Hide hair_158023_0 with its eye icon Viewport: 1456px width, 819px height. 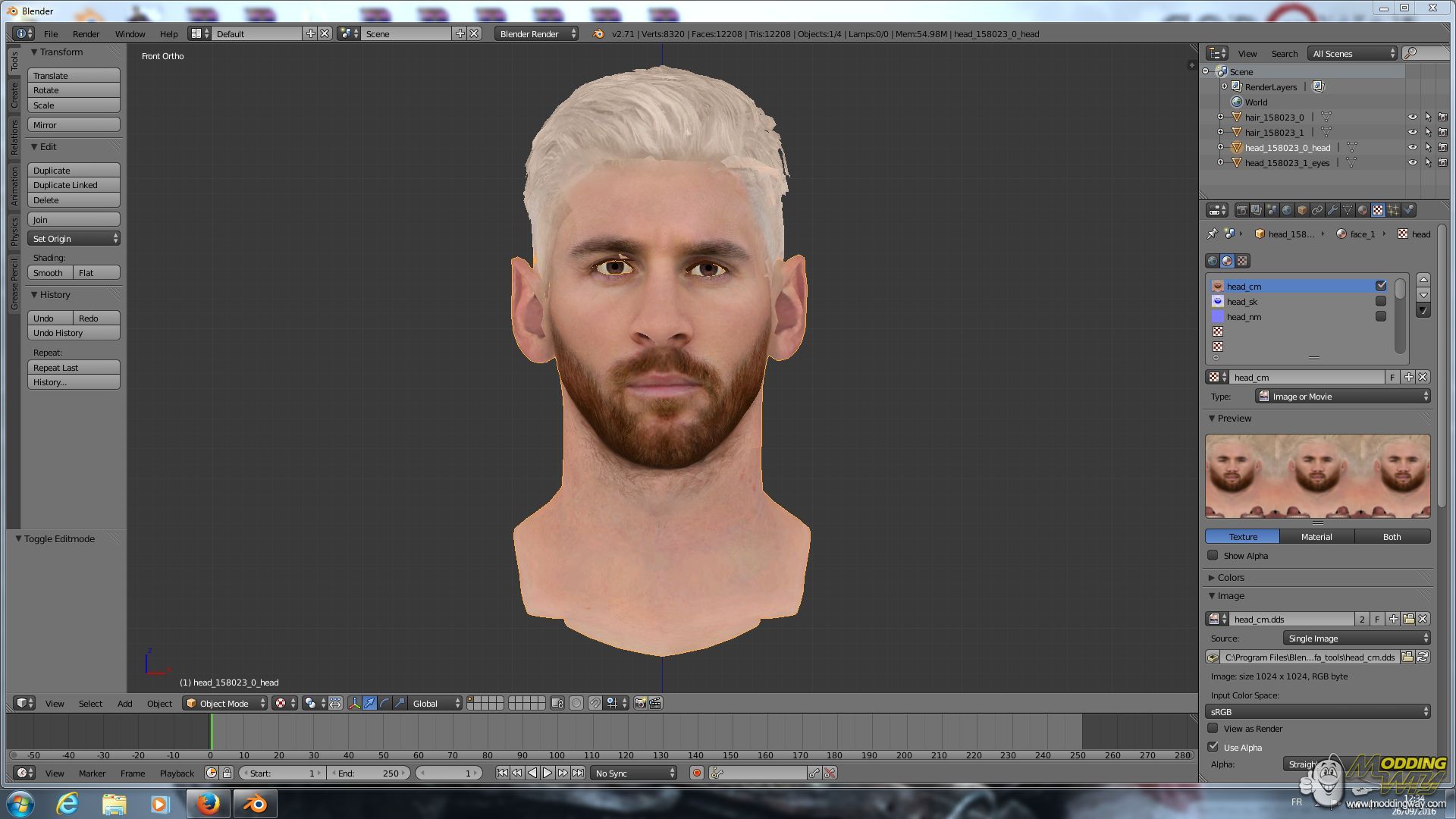point(1412,118)
